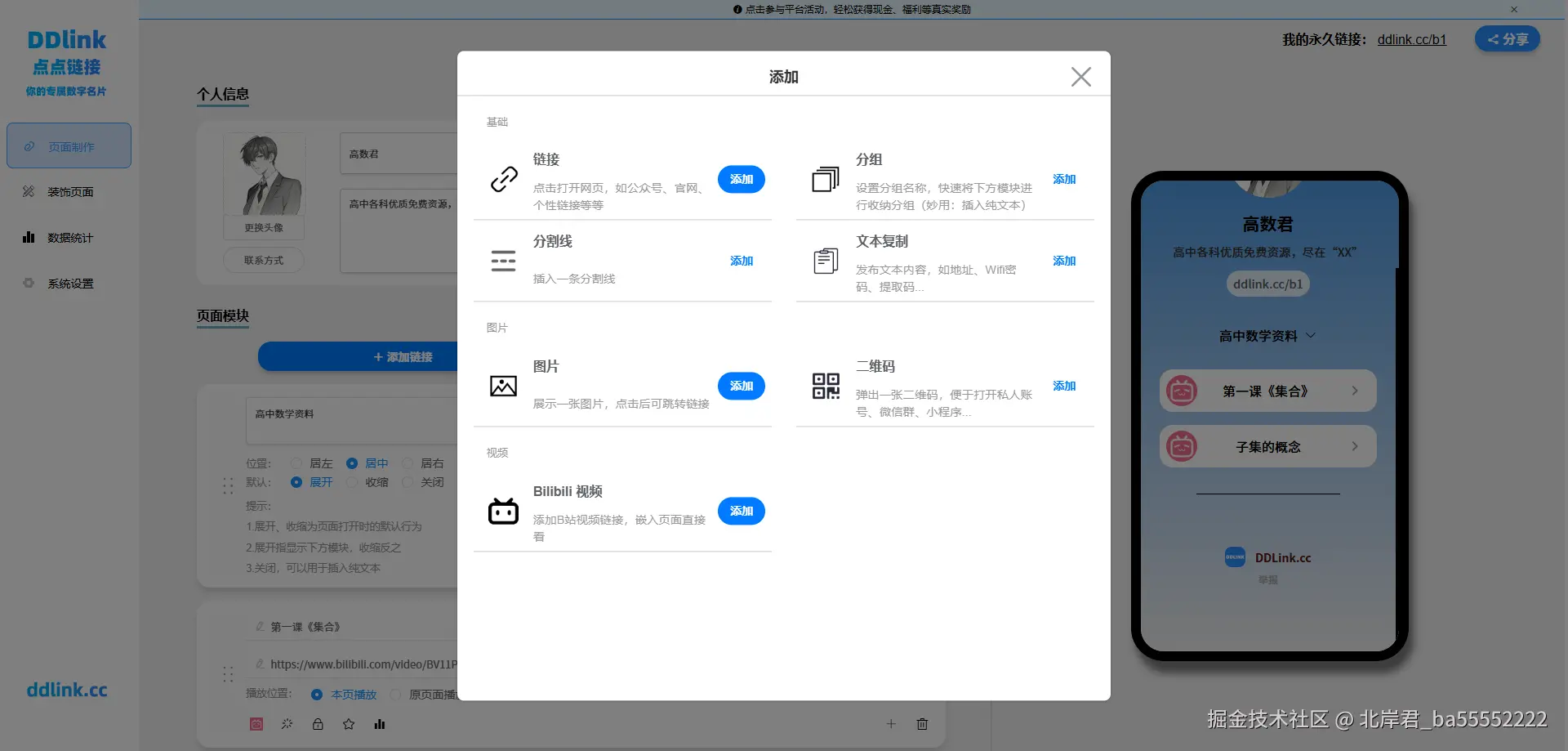Viewport: 1568px width, 751px height.
Task: Click the 分享 share button
Action: pyautogui.click(x=1507, y=38)
